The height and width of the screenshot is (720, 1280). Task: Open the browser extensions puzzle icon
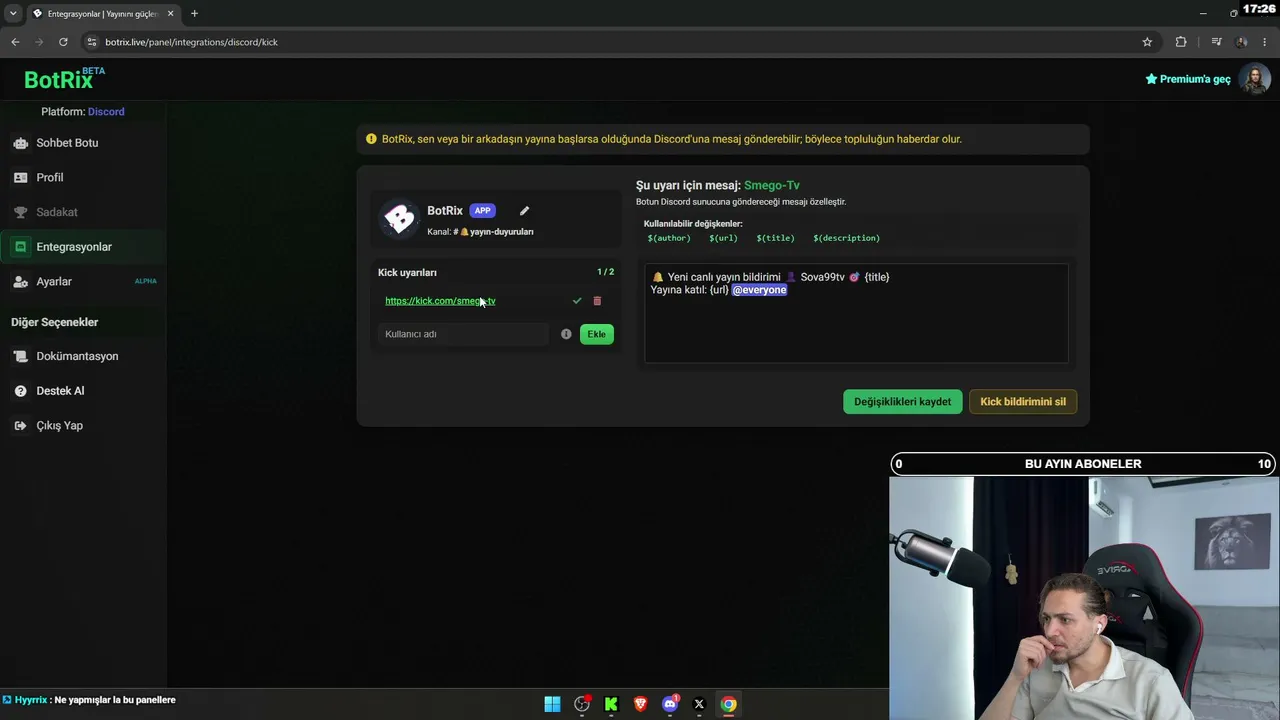coord(1181,42)
